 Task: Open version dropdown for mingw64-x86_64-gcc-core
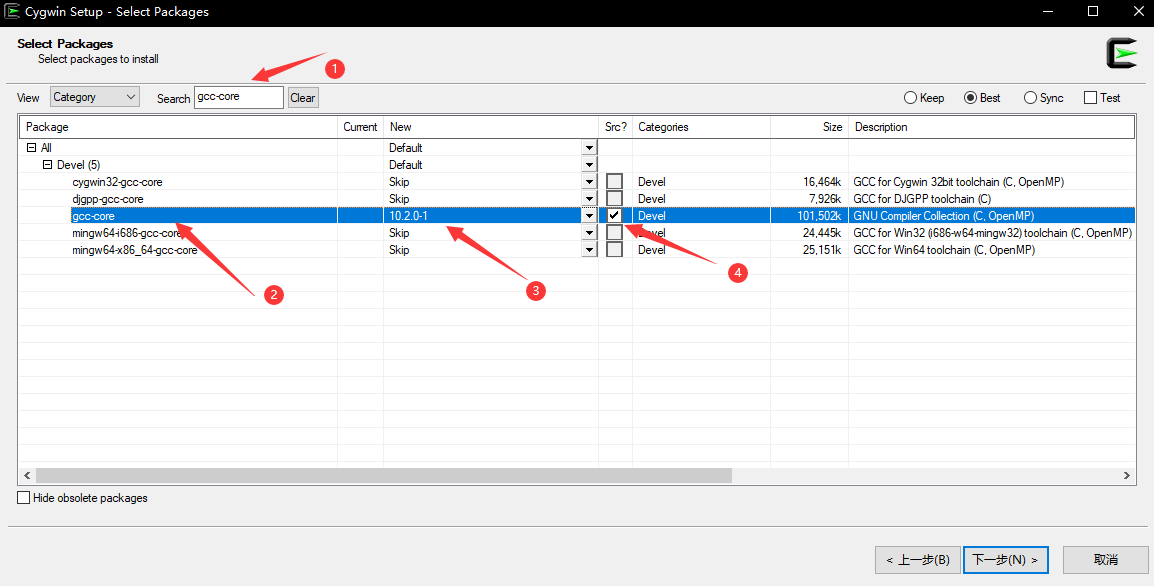tap(589, 250)
